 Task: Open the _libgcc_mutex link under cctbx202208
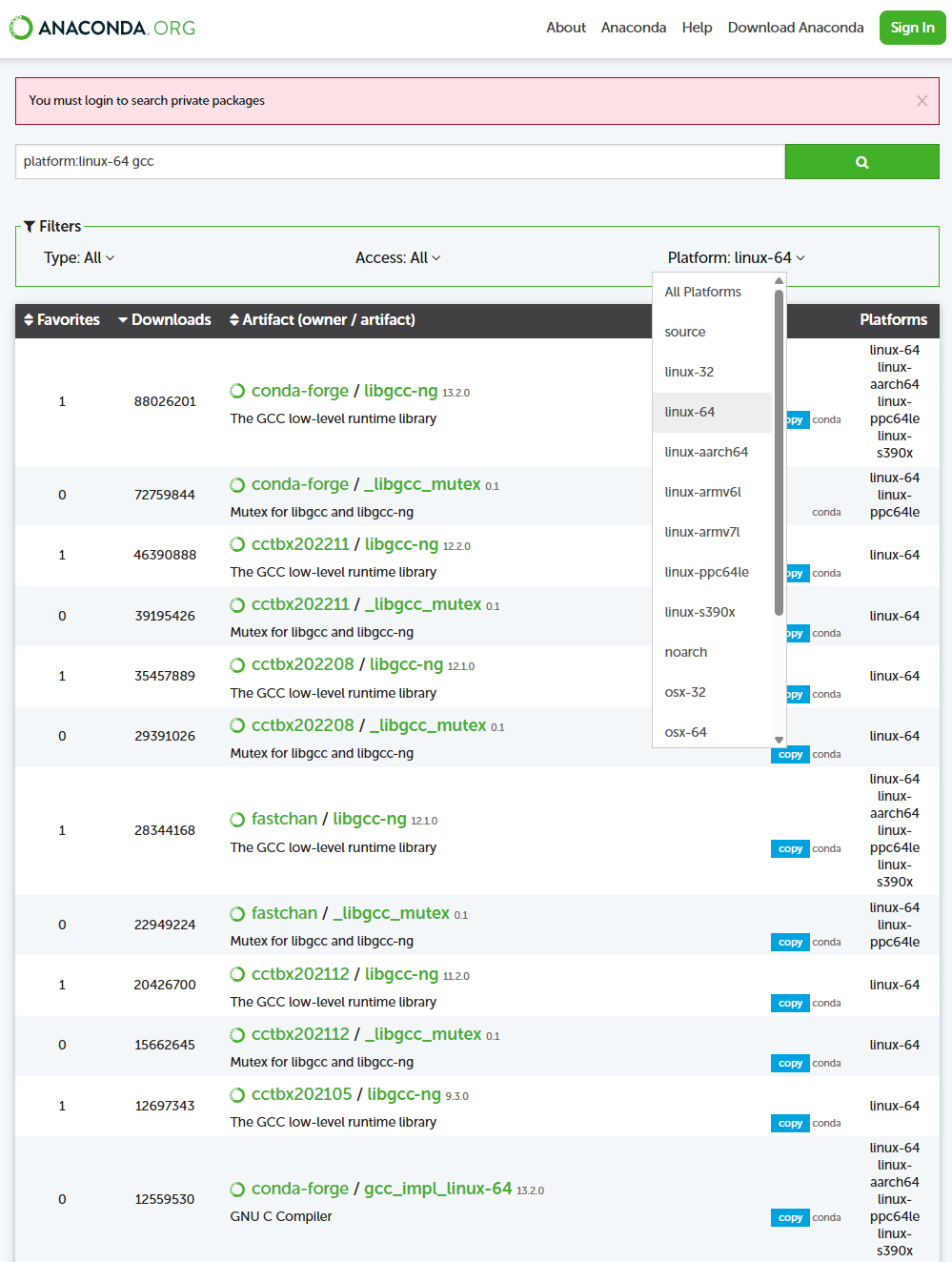tap(428, 725)
